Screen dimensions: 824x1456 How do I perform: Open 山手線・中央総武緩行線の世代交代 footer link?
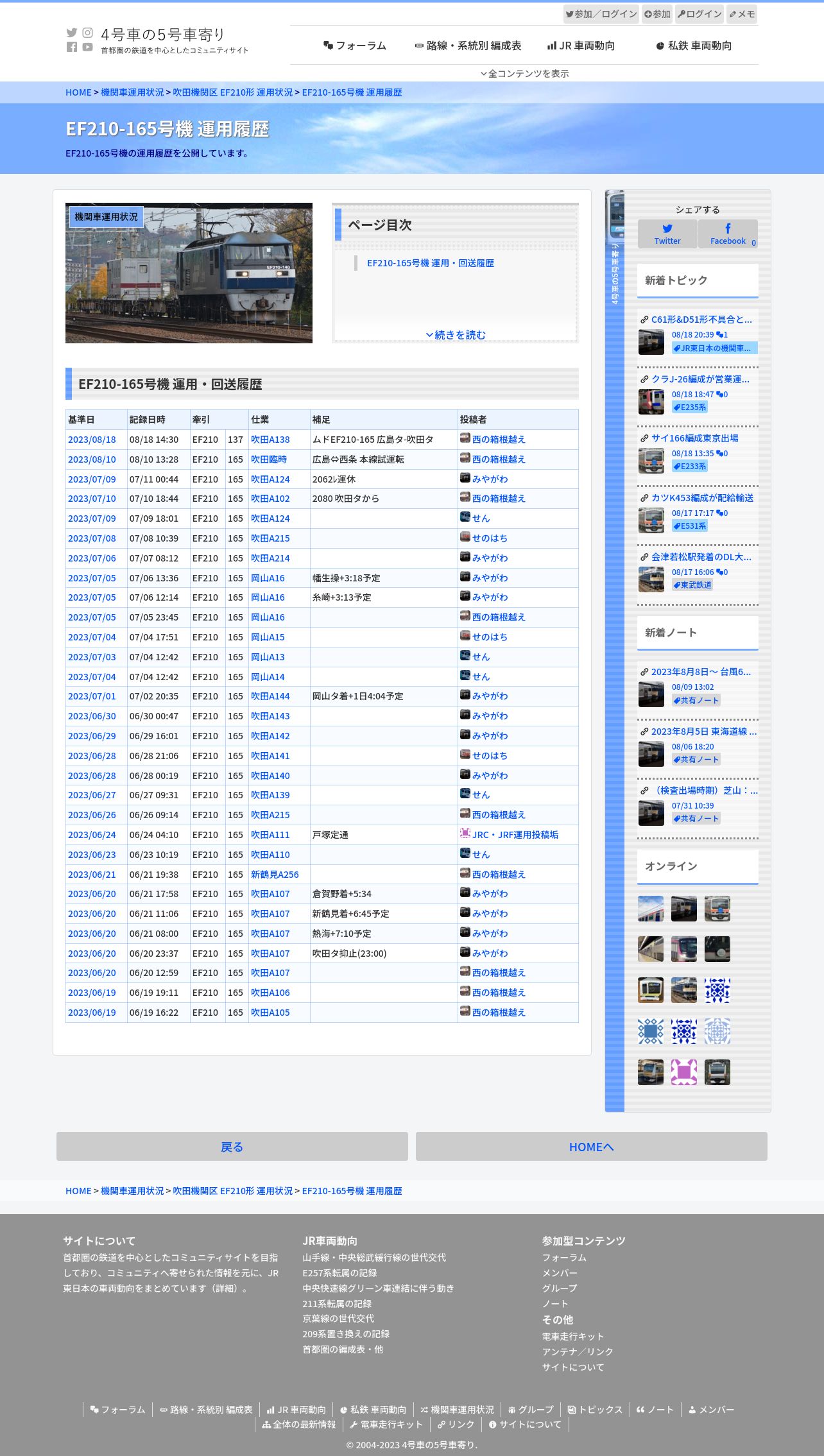[374, 1258]
